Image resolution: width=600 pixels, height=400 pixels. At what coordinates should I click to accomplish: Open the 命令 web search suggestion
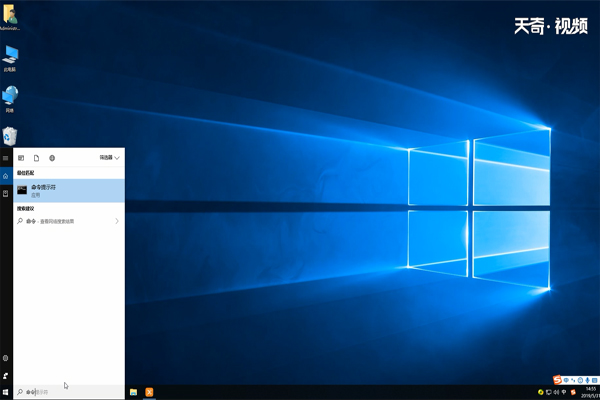click(x=69, y=221)
